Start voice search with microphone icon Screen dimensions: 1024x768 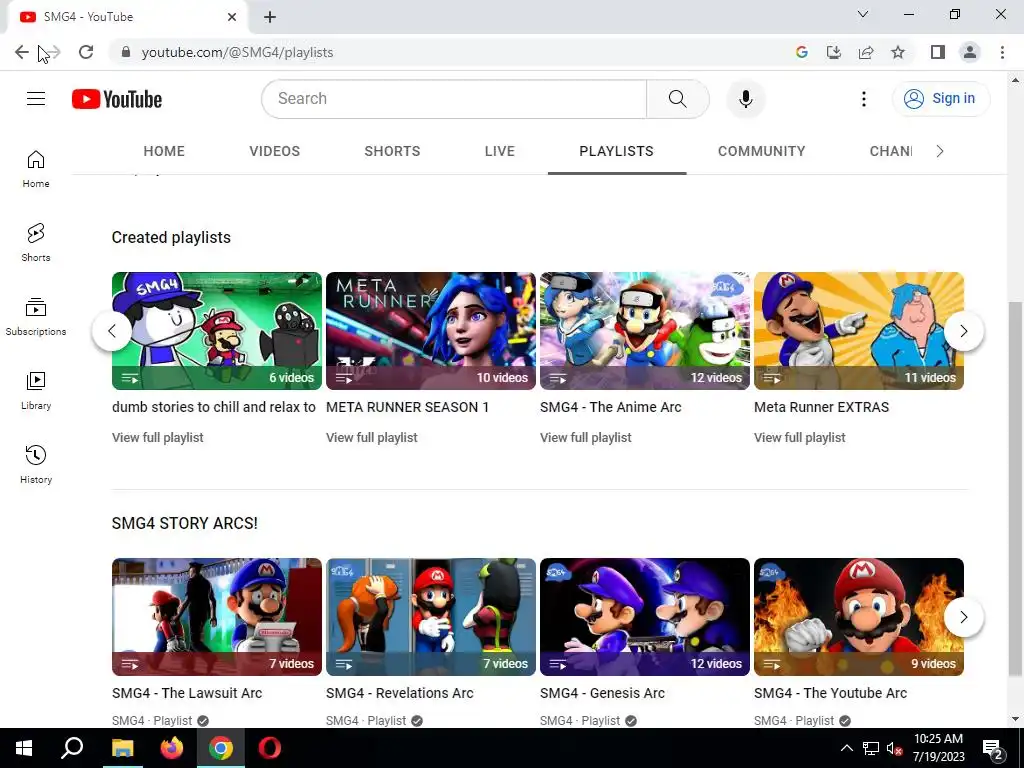746,99
